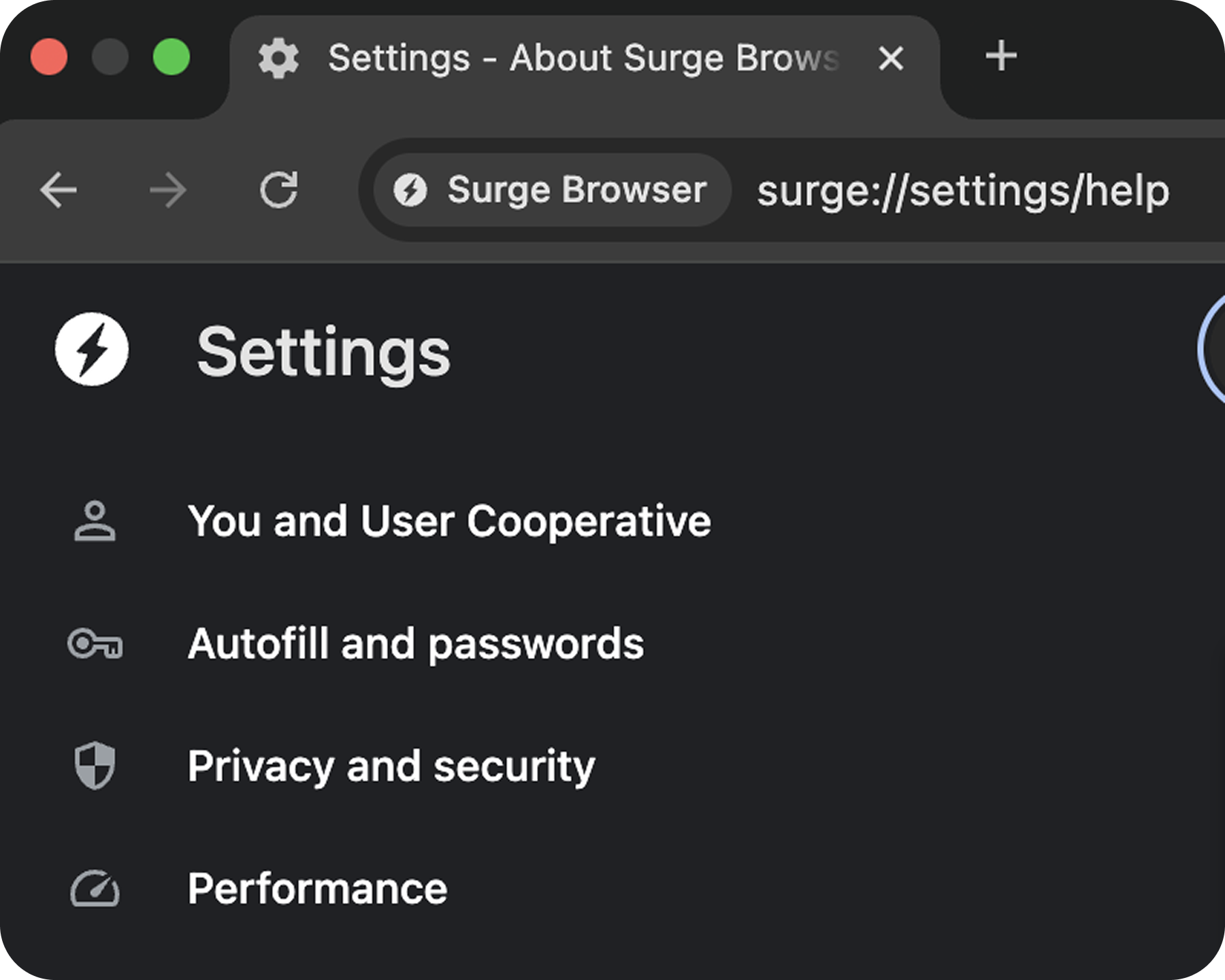Click the shield icon for Privacy
Viewport: 1225px width, 980px height.
tap(95, 766)
